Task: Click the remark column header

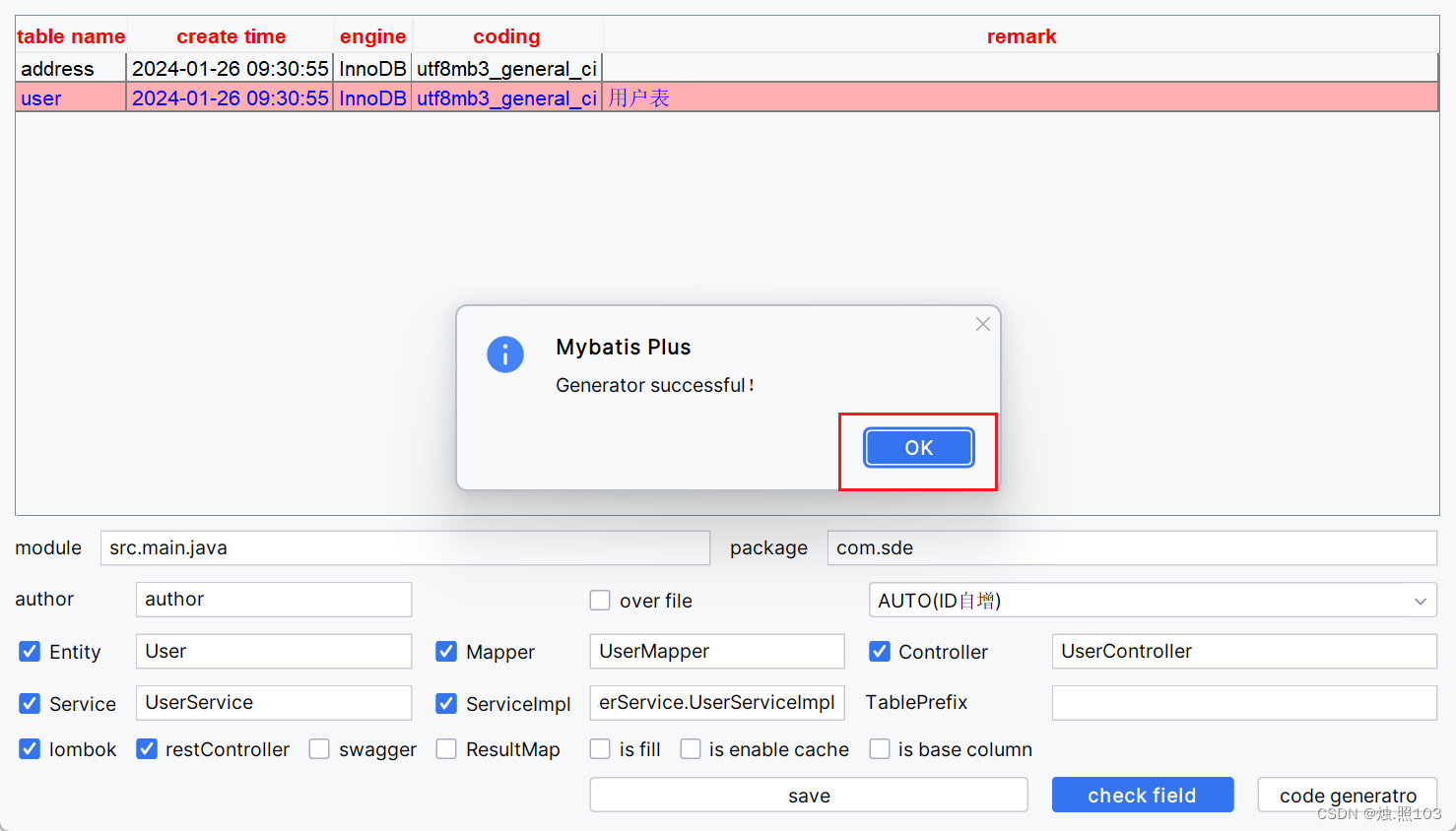Action: 1022,36
